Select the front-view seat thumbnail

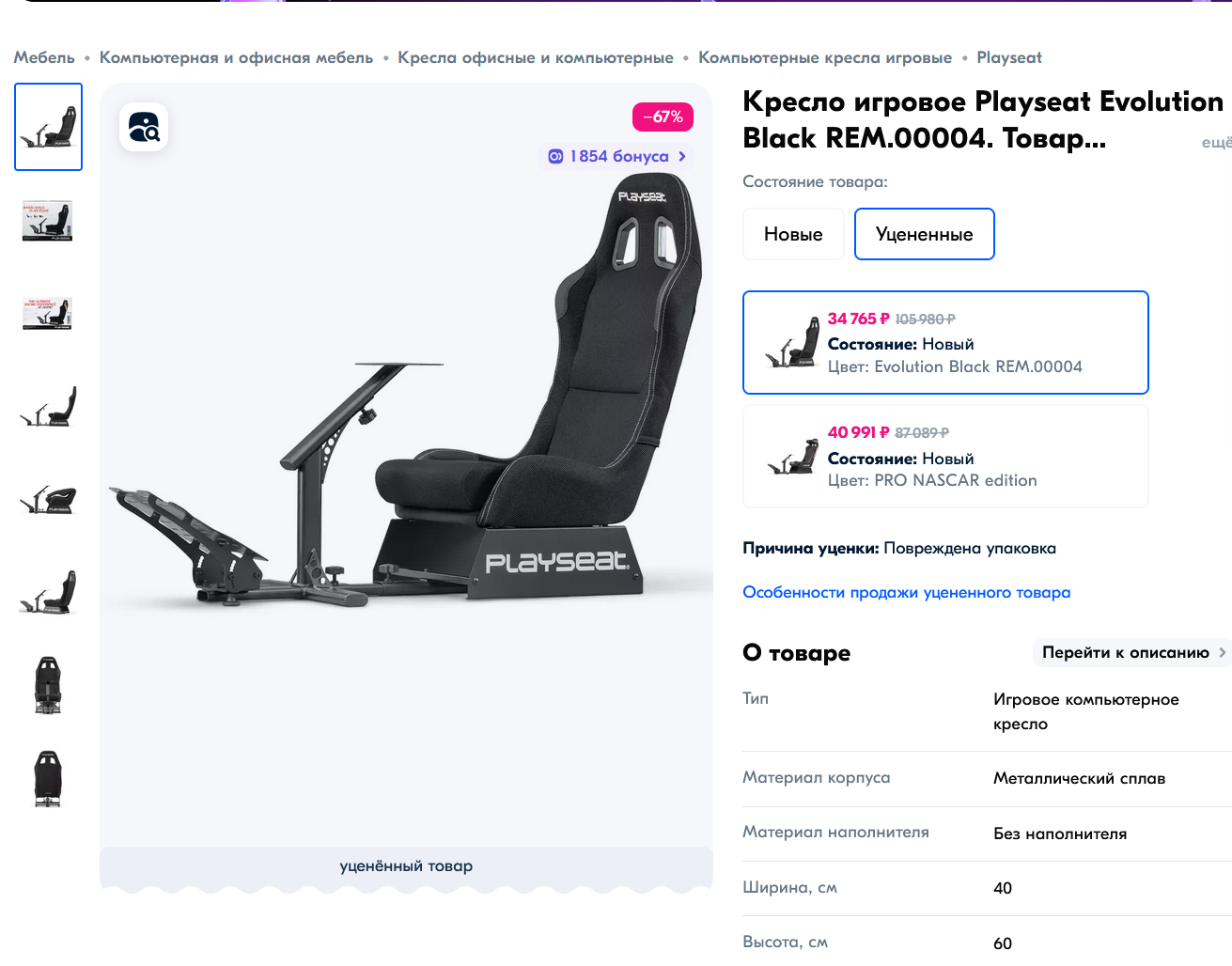click(x=48, y=685)
